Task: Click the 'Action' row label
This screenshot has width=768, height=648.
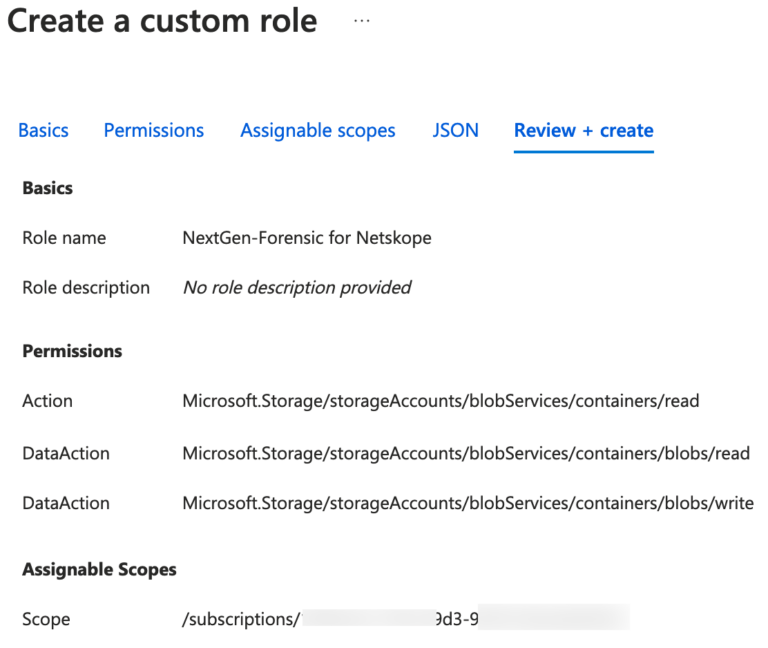Action: click(47, 401)
